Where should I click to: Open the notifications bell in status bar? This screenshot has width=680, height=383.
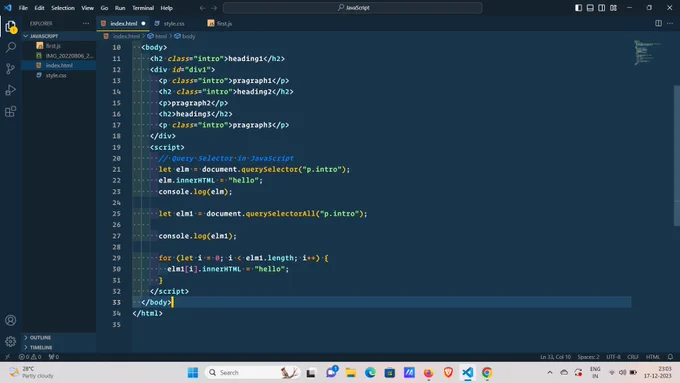[670, 357]
